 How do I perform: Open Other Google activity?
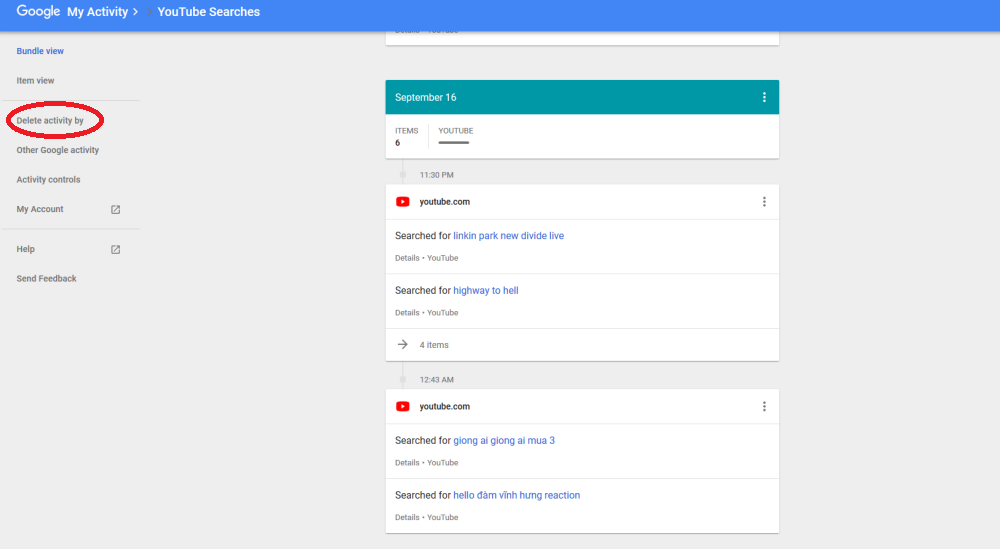[58, 150]
